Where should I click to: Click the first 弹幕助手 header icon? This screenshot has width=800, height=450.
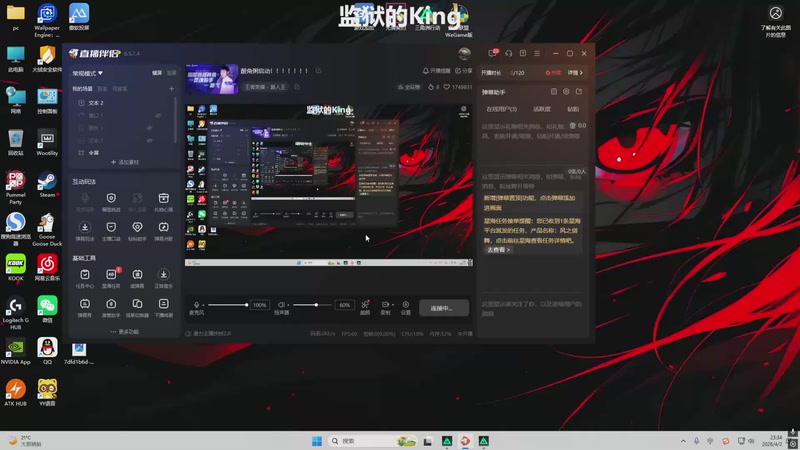pyautogui.click(x=554, y=92)
